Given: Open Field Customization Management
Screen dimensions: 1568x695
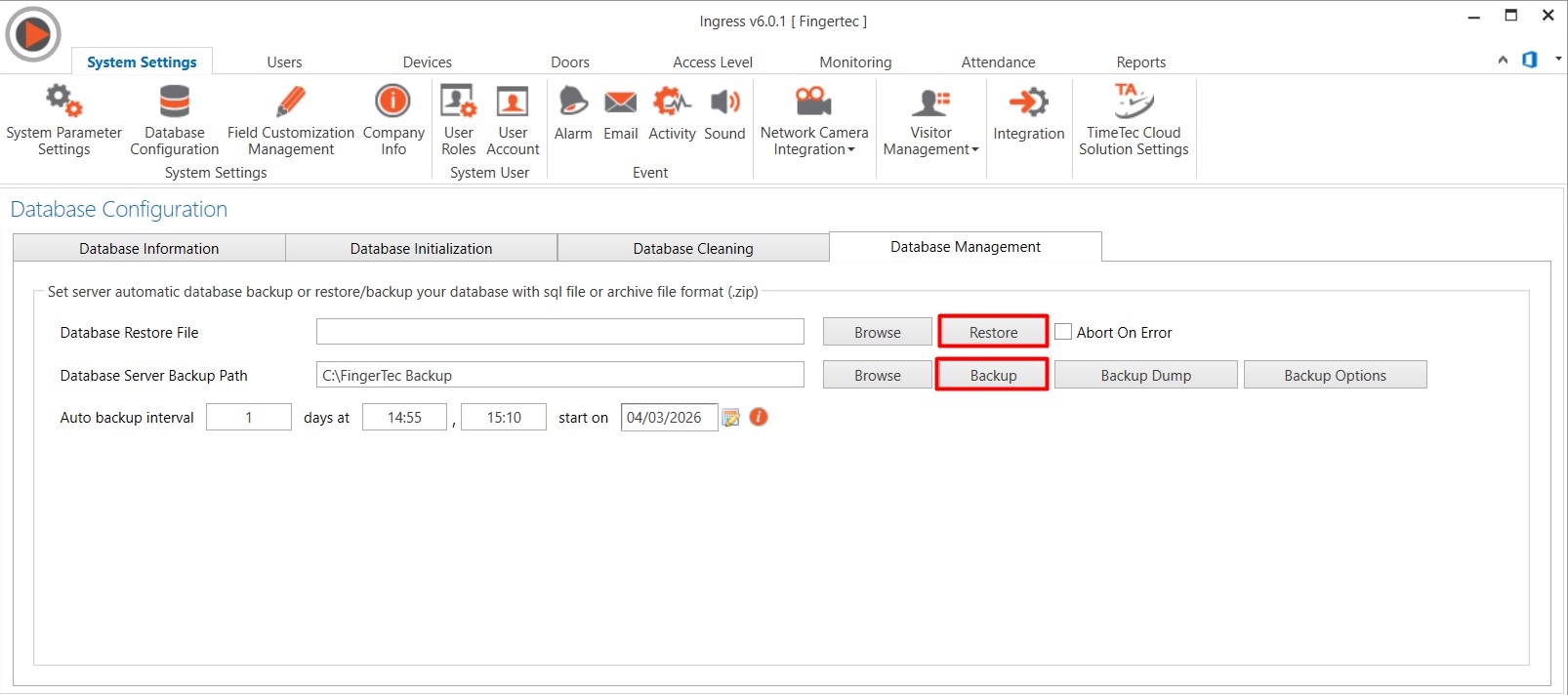Looking at the screenshot, I should [x=291, y=120].
